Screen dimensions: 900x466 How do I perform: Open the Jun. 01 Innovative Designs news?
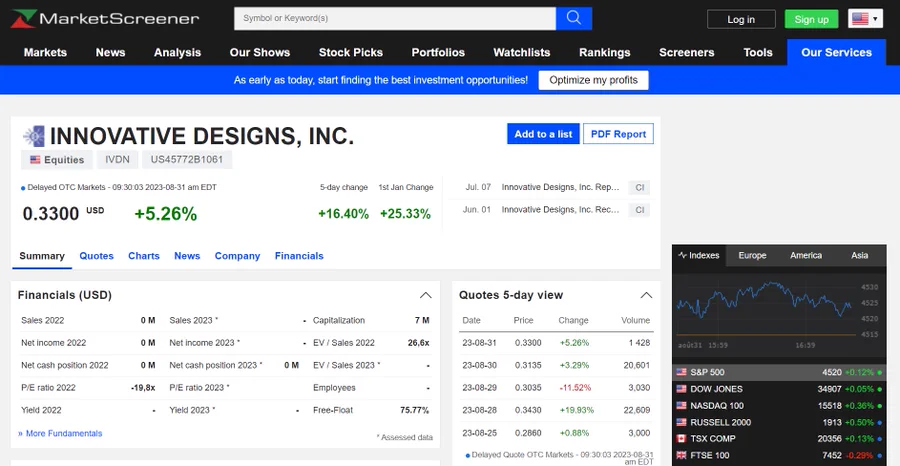tap(560, 209)
